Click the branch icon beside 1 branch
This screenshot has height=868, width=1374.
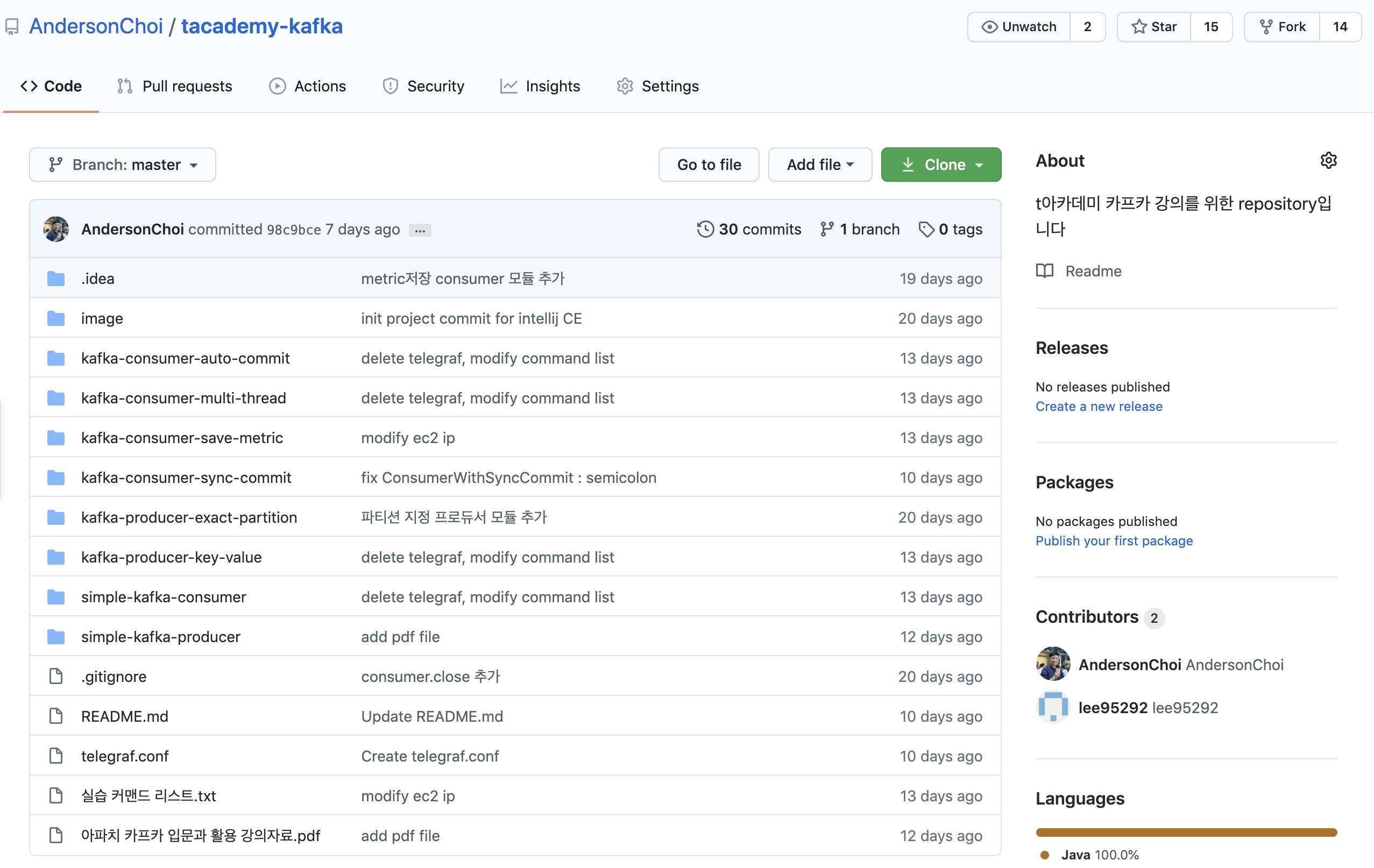827,229
